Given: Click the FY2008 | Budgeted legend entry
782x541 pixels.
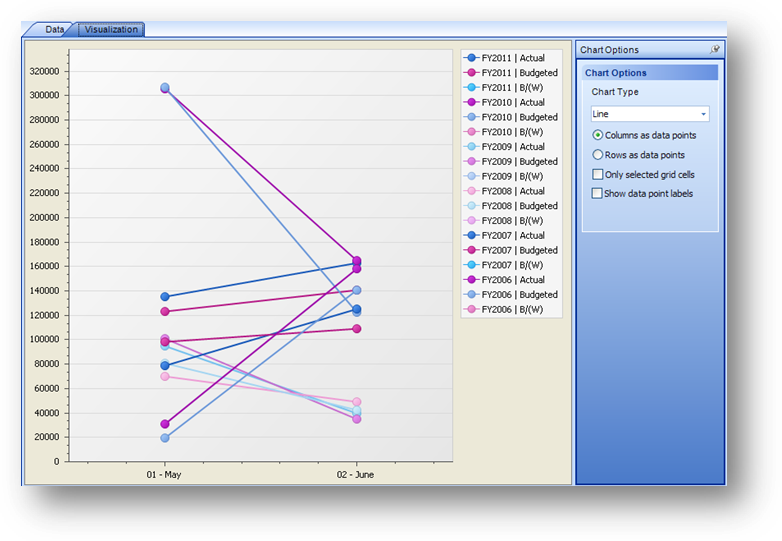Looking at the screenshot, I should tap(511, 206).
